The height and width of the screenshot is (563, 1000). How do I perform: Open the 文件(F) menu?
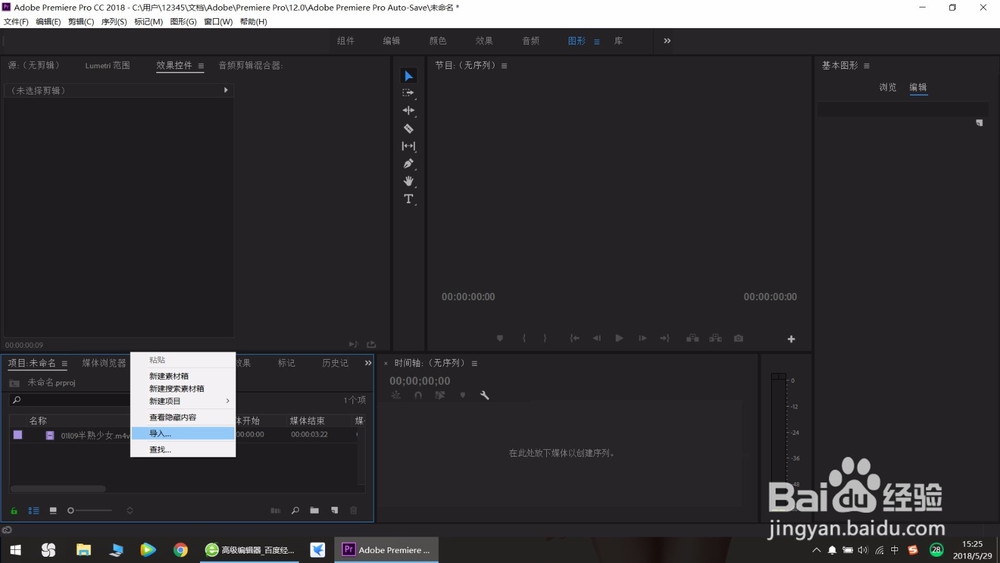pos(16,22)
